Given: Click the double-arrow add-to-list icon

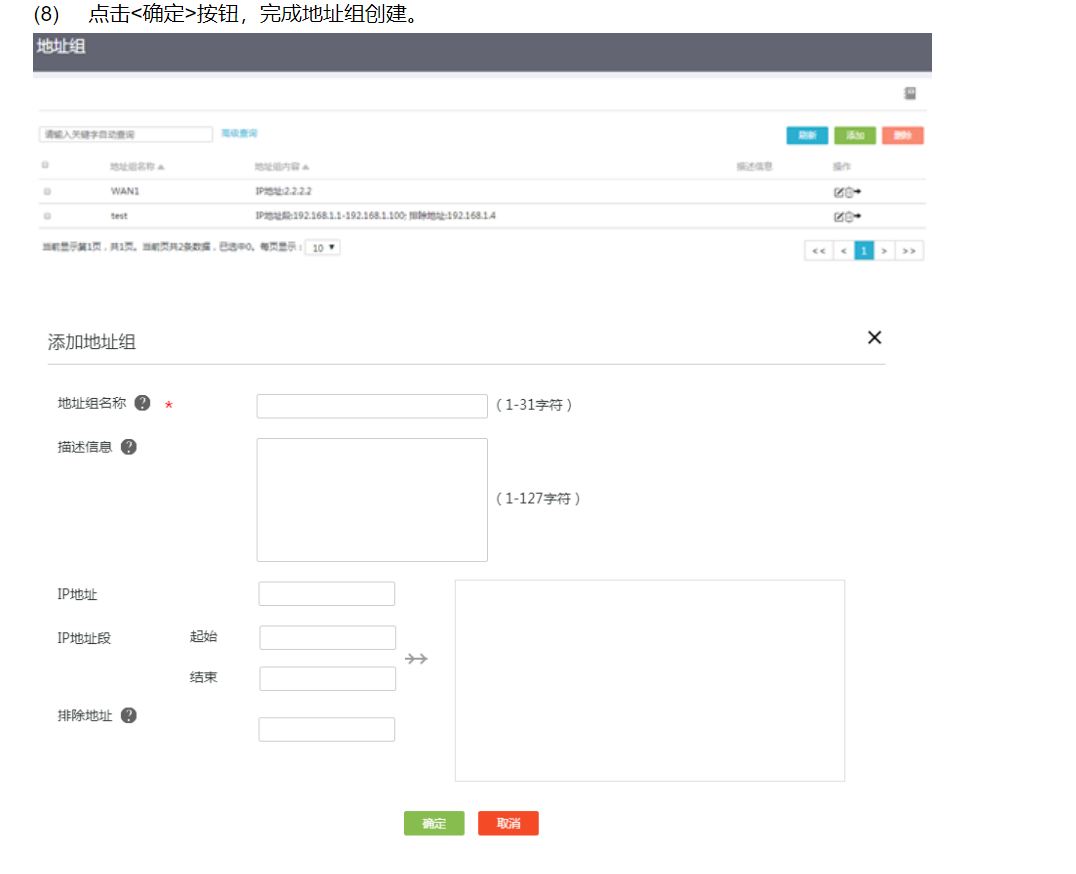Looking at the screenshot, I should tap(416, 659).
